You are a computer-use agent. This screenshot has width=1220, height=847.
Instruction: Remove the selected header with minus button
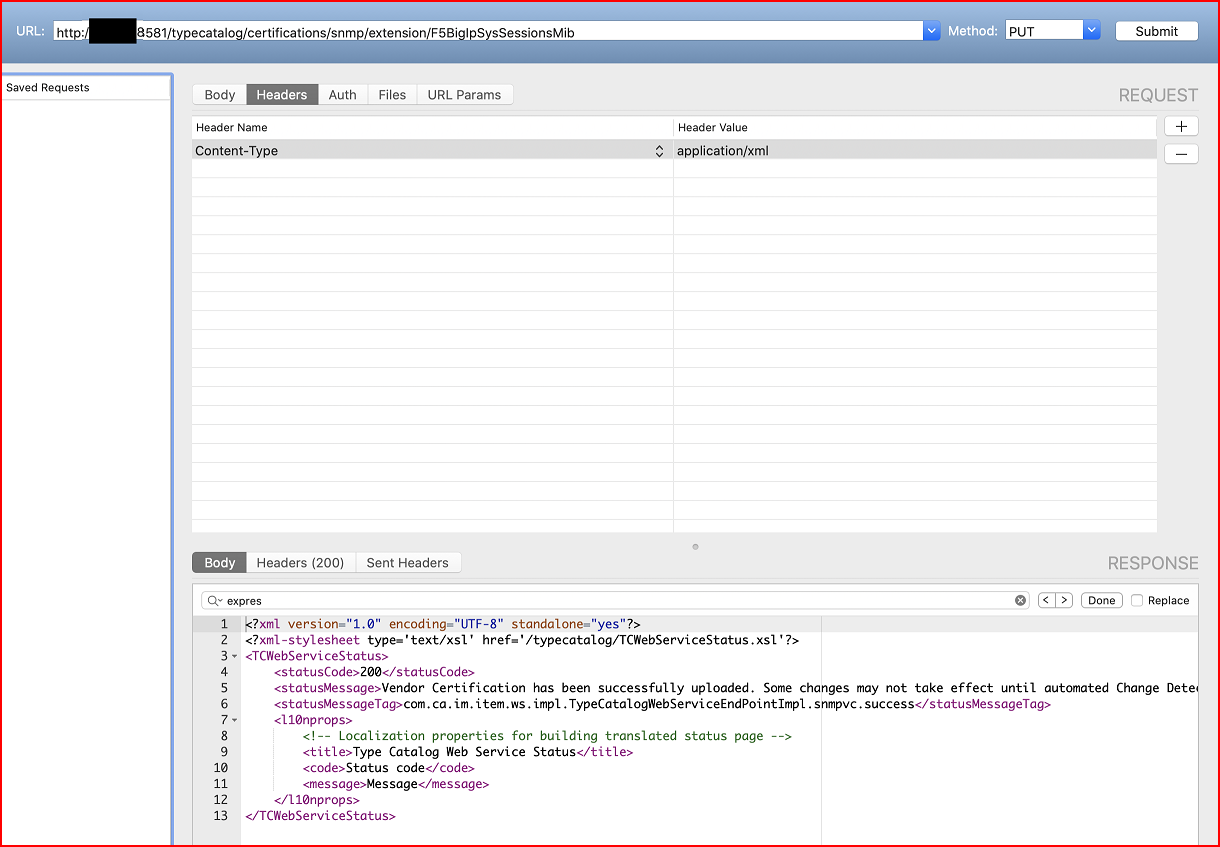click(x=1181, y=154)
